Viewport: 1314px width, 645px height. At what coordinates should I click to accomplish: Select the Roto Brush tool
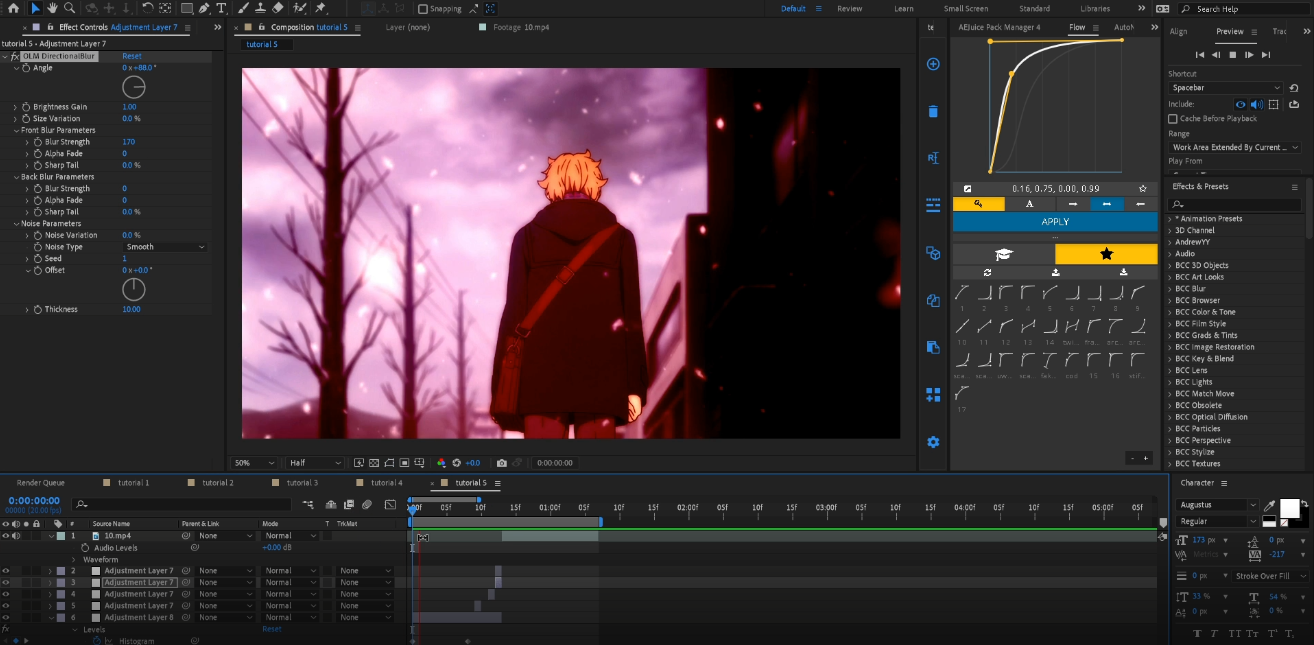tap(299, 8)
